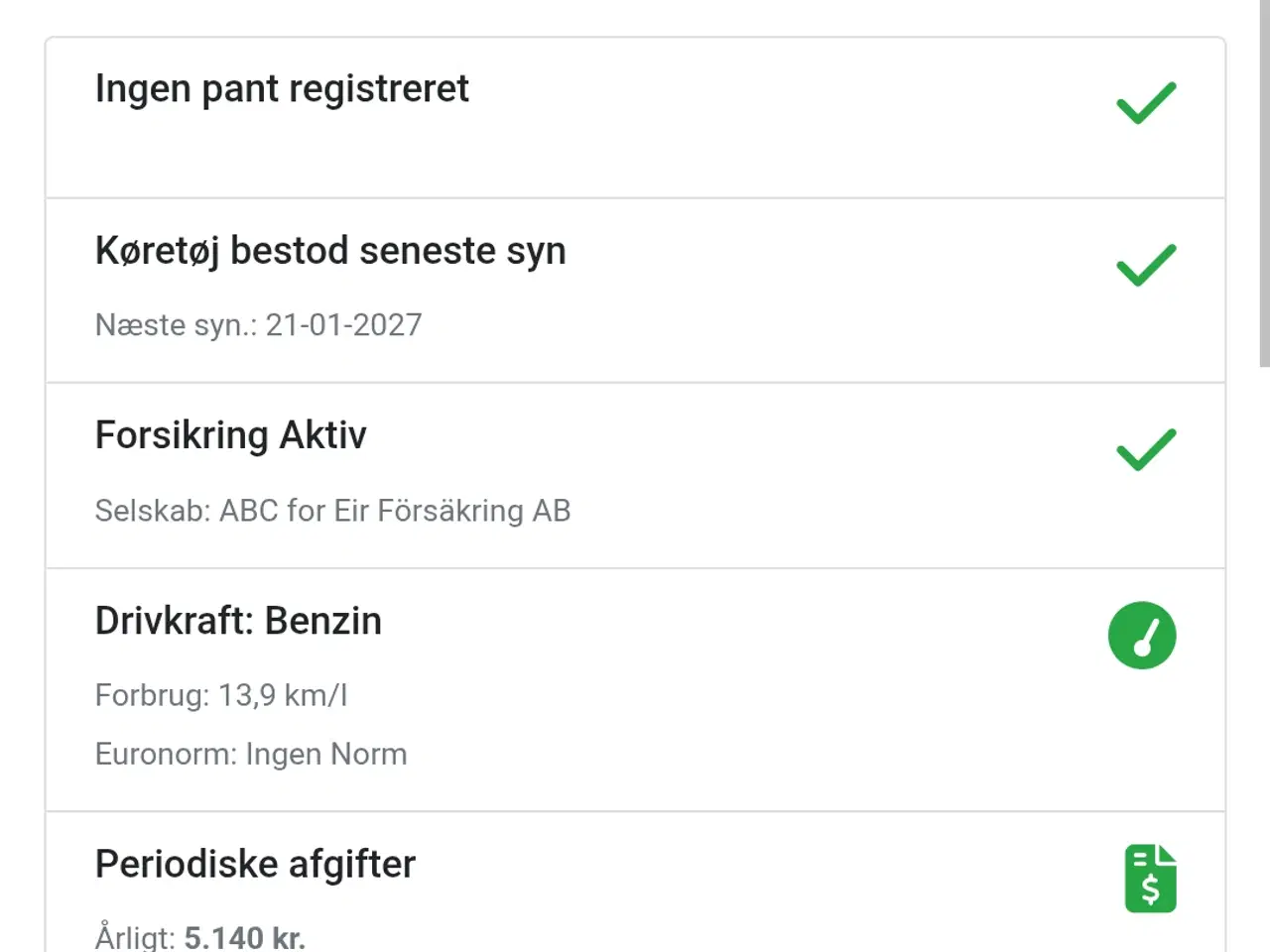Click the checkmark beside Køretøj bestod seneste syn
Image resolution: width=1270 pixels, height=952 pixels.
(1146, 265)
